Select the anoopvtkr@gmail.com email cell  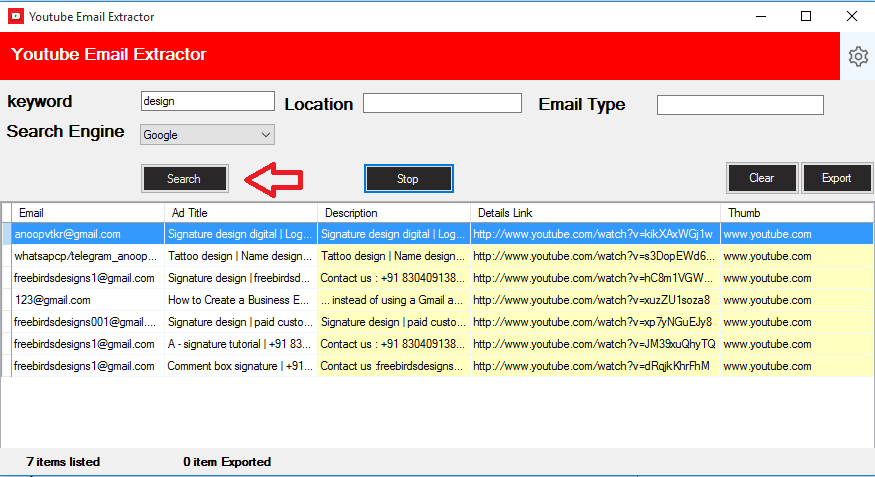pyautogui.click(x=88, y=234)
